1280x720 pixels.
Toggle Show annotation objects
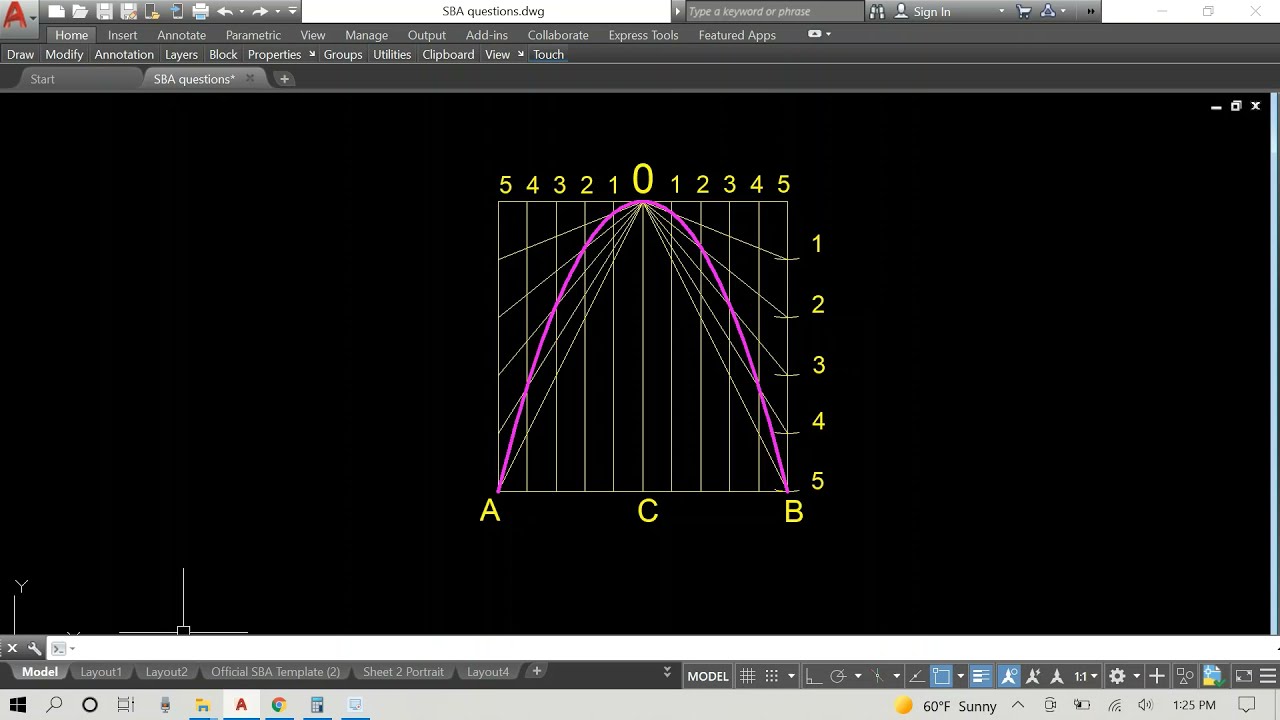pos(1010,676)
